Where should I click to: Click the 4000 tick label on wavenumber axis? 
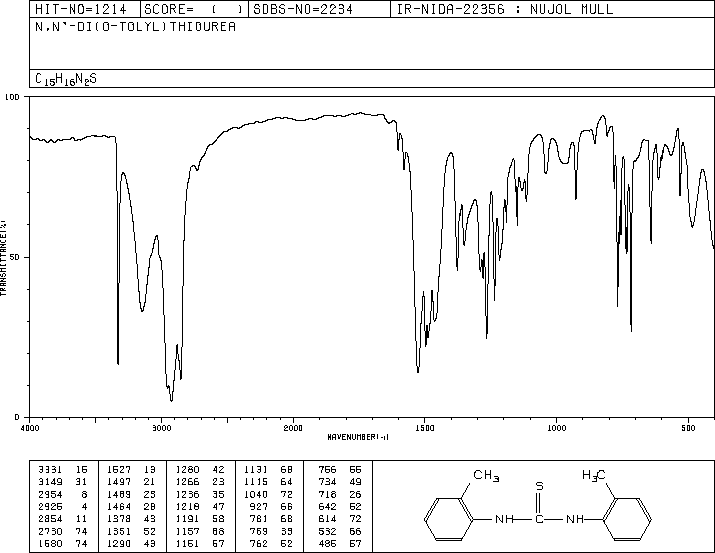pos(30,428)
